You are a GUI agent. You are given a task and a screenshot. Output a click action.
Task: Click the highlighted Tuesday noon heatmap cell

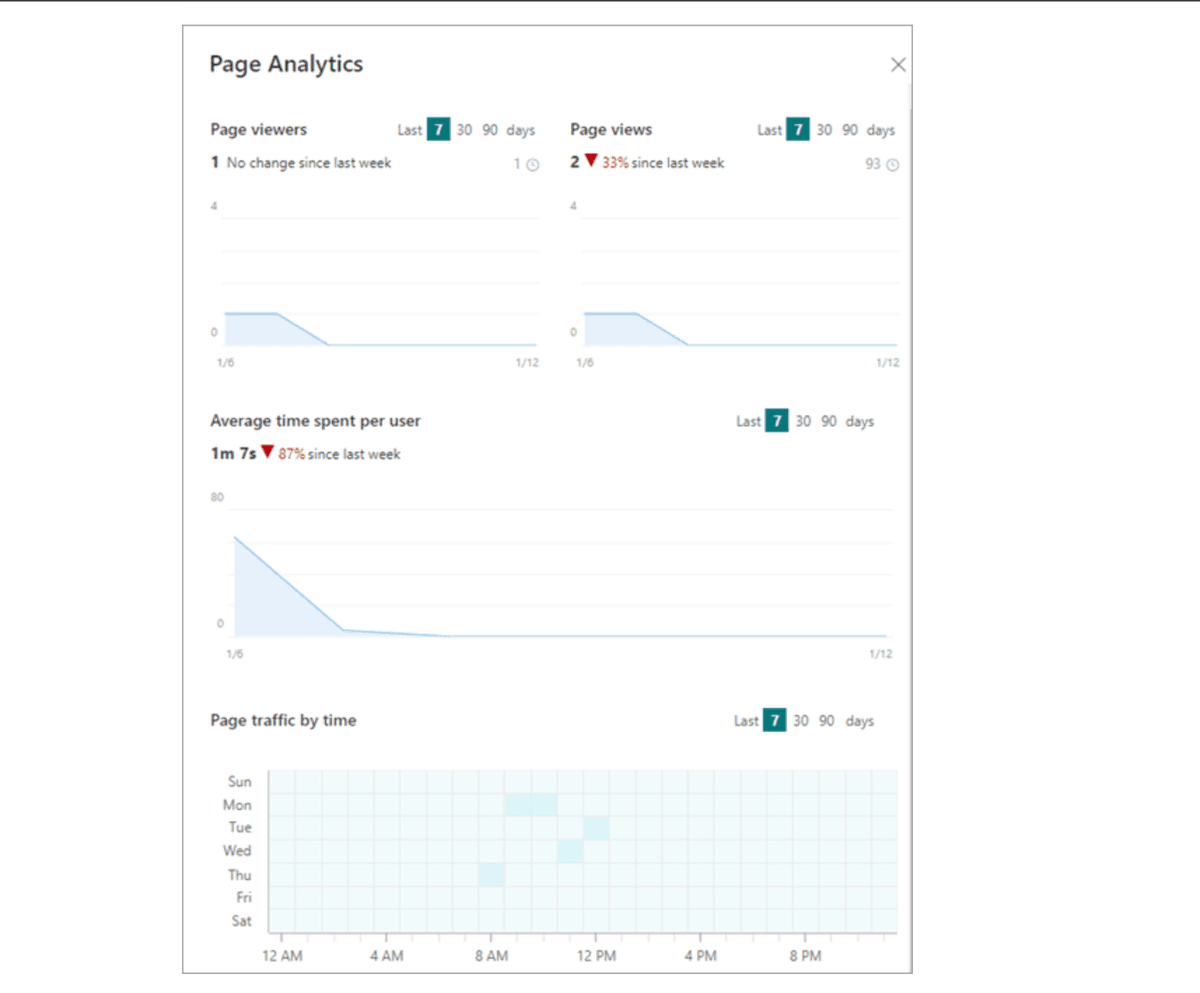[x=596, y=828]
